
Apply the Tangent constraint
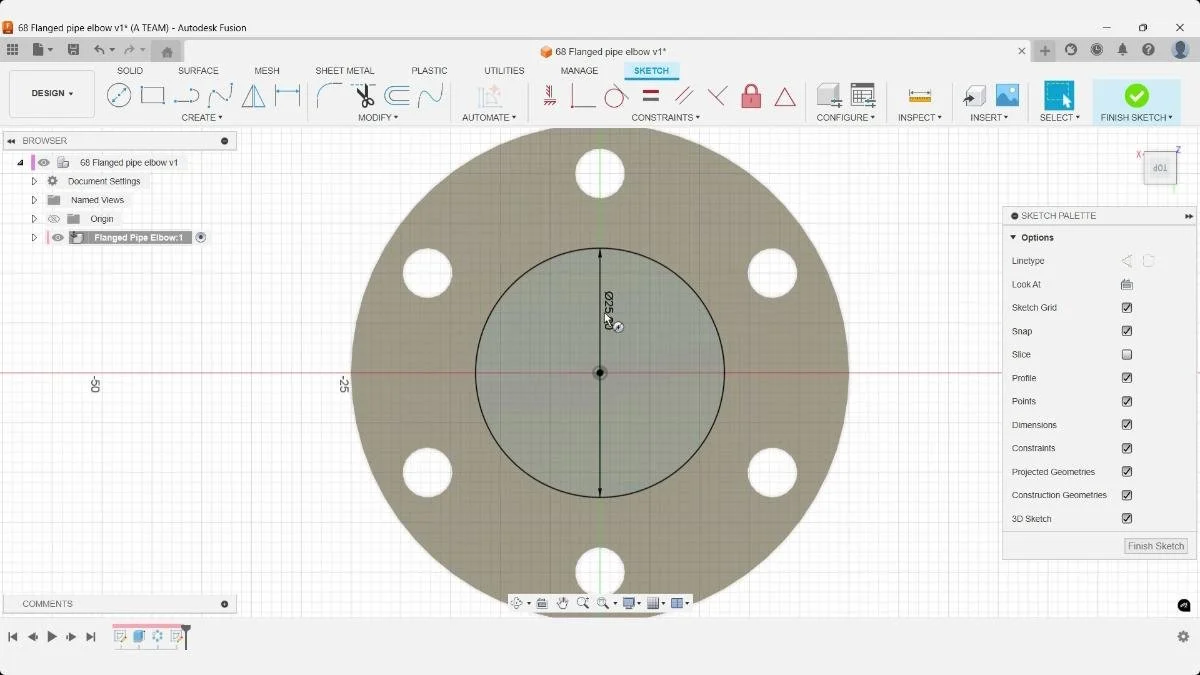(616, 96)
